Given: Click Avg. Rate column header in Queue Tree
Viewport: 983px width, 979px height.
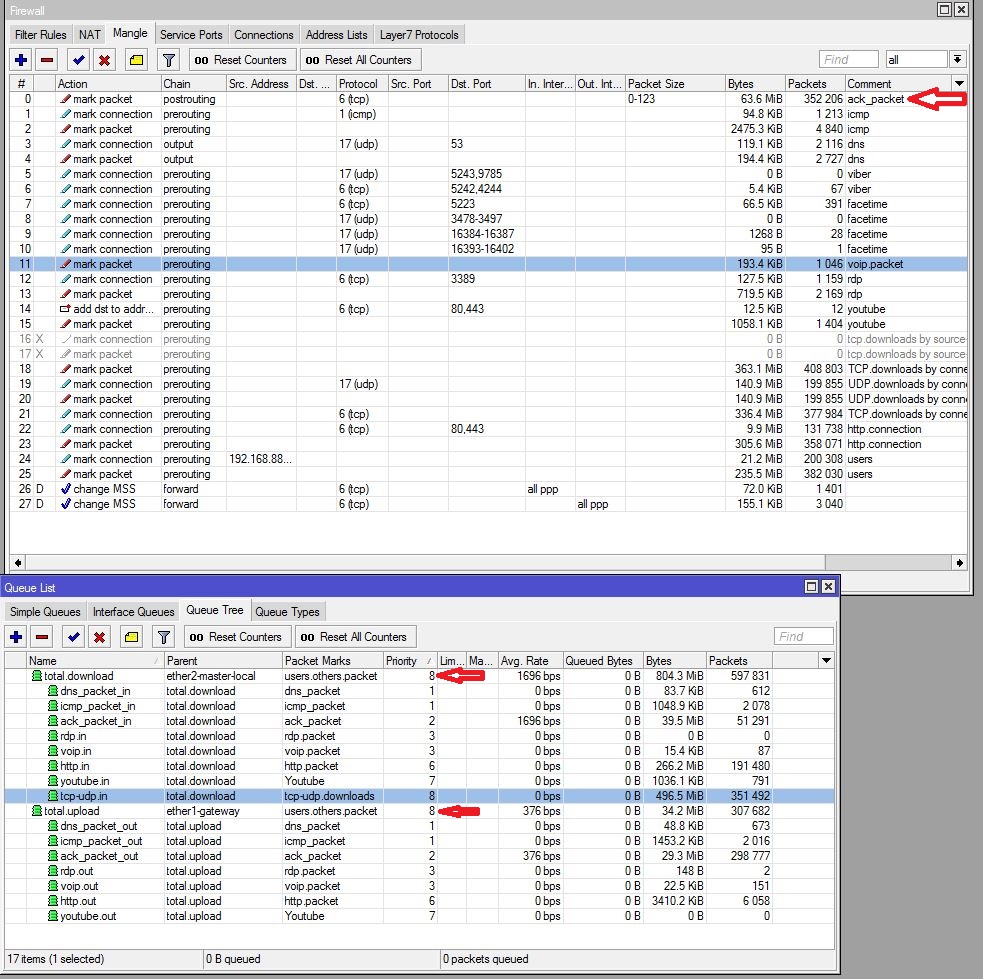Looking at the screenshot, I should click(530, 661).
